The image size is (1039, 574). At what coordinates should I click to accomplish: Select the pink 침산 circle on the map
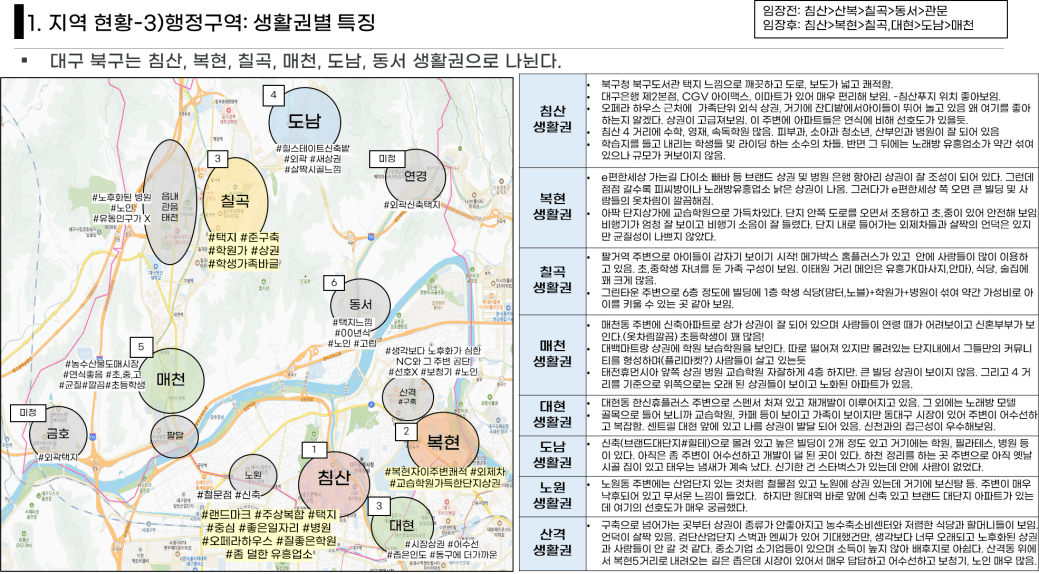click(x=333, y=485)
